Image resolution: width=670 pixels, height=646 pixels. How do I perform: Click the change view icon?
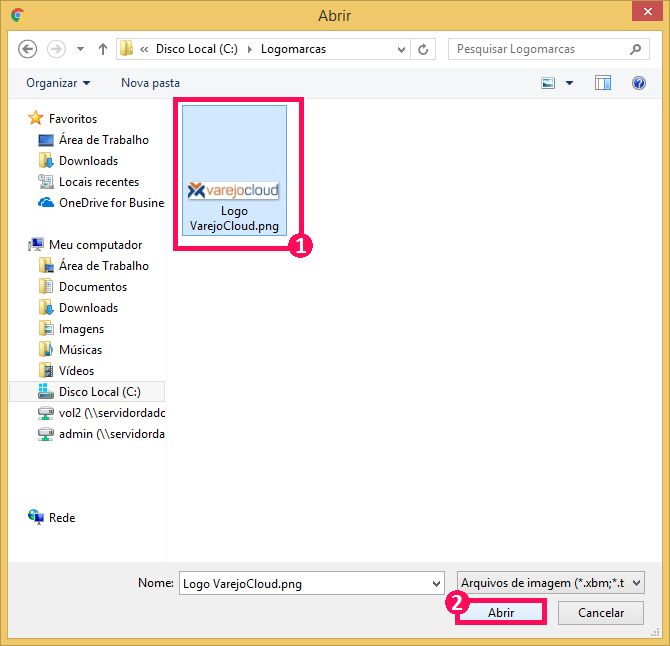(x=548, y=83)
